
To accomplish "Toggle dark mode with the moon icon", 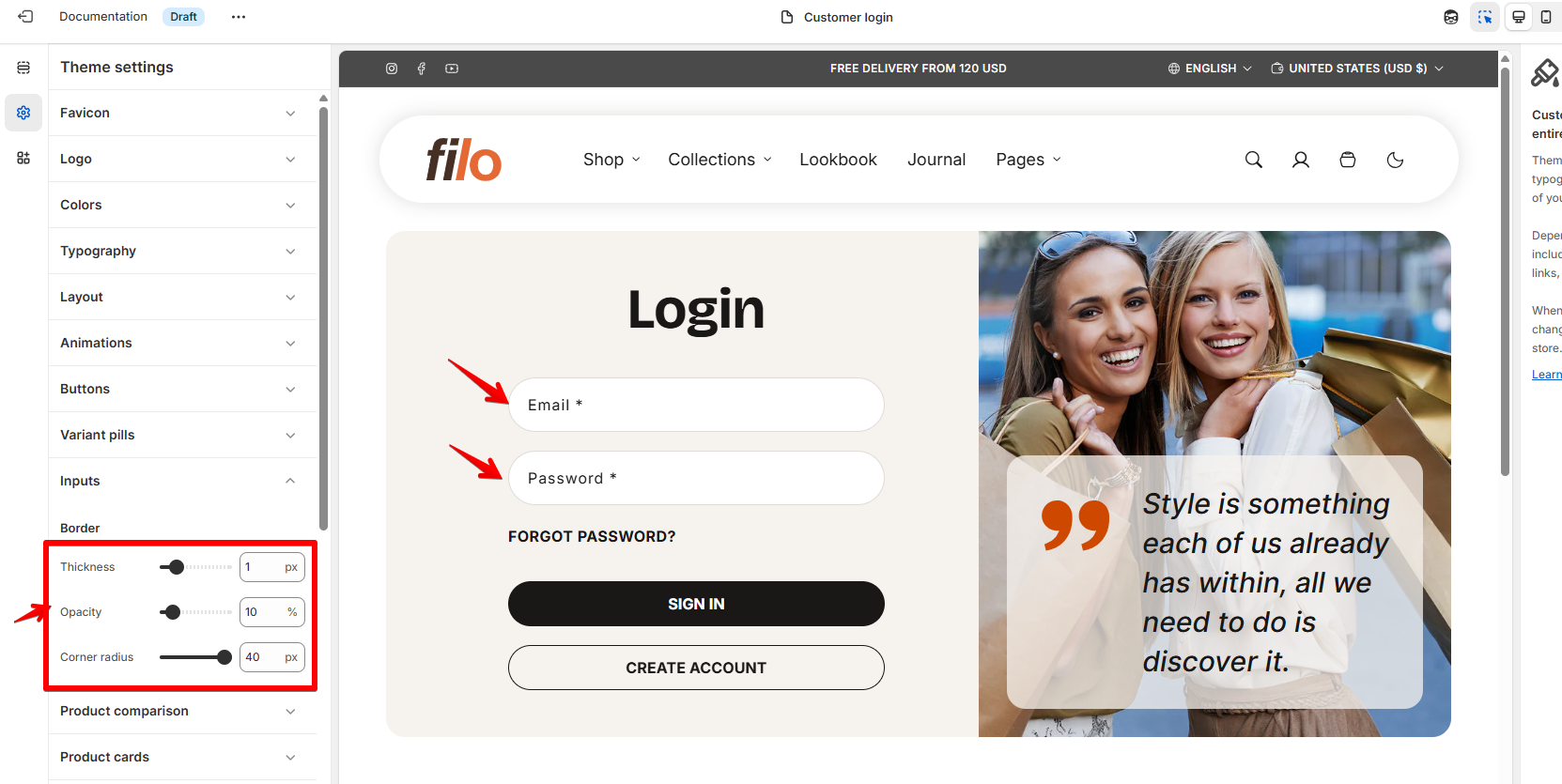I will point(1396,160).
